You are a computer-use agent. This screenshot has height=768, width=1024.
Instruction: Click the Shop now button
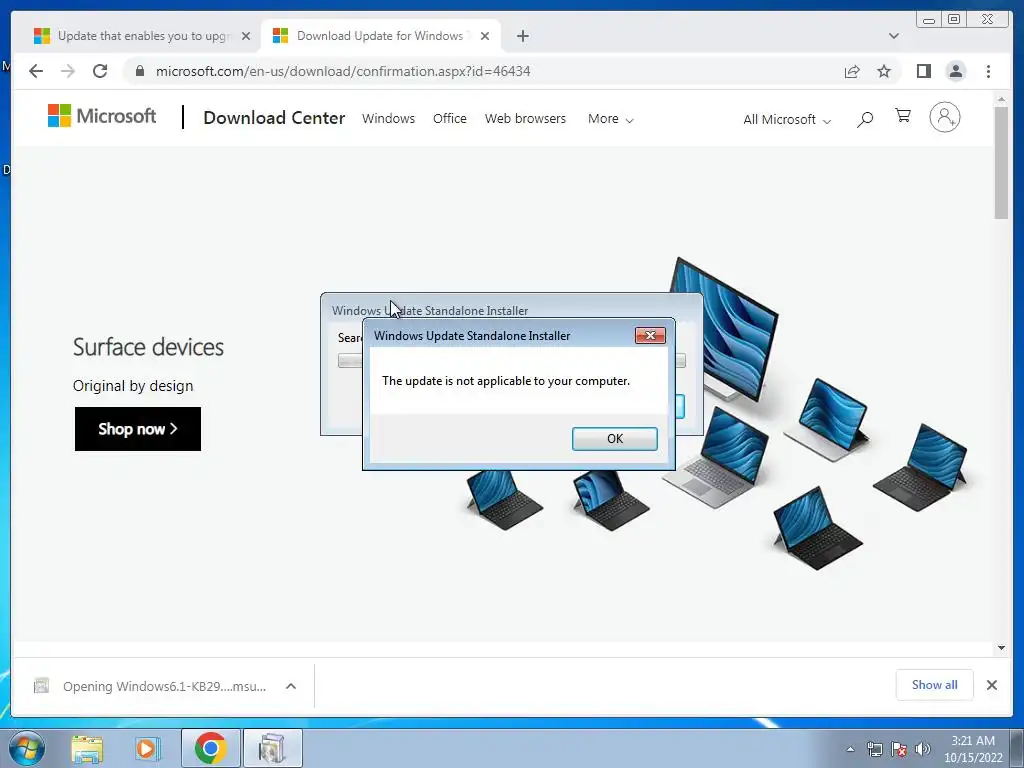138,429
